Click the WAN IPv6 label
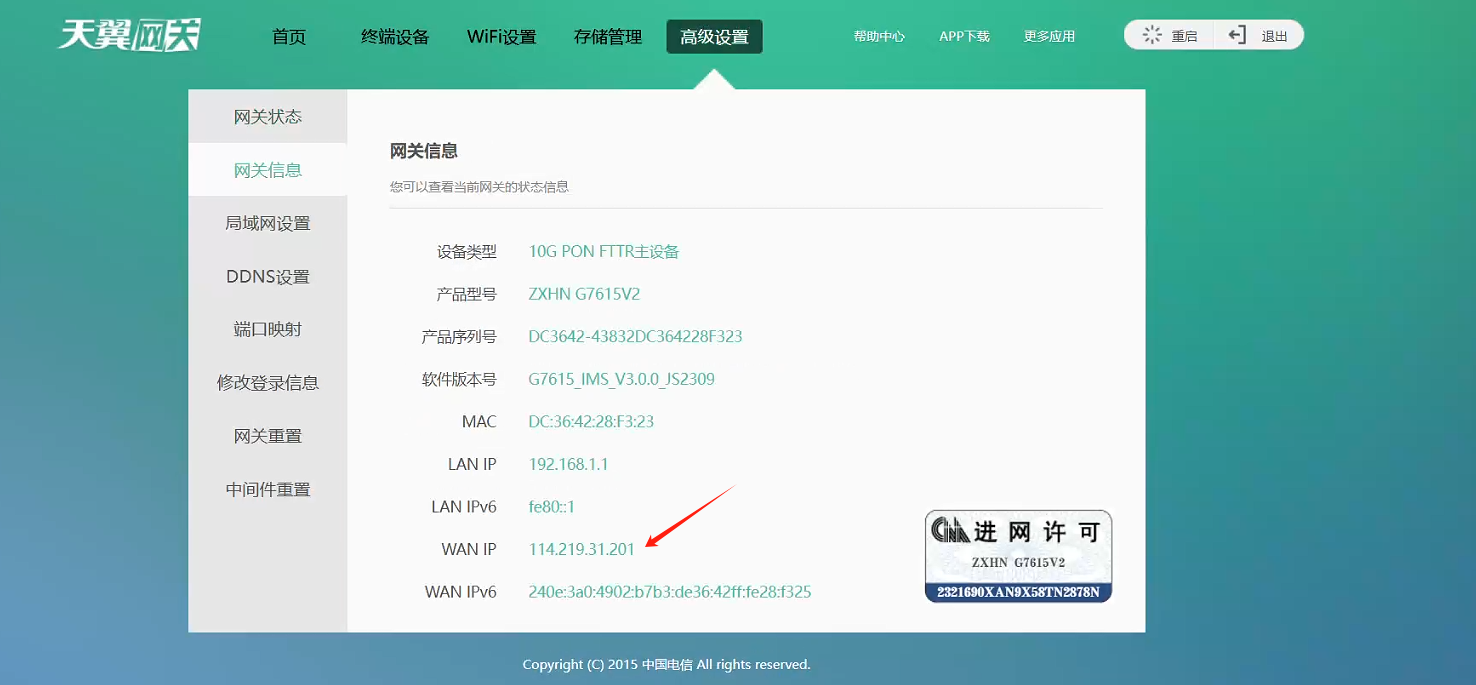Image resolution: width=1476 pixels, height=685 pixels. pos(461,592)
